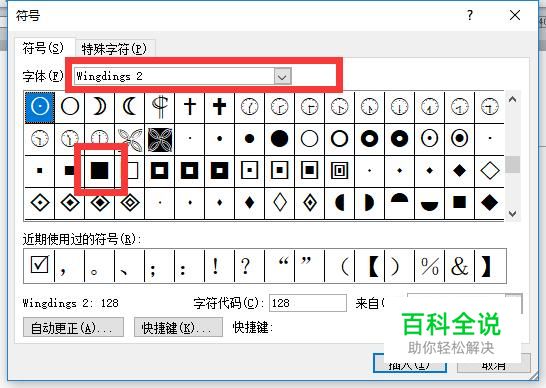Choose the narrow white lozenge symbol
This screenshot has width=546, height=388.
pos(280,203)
